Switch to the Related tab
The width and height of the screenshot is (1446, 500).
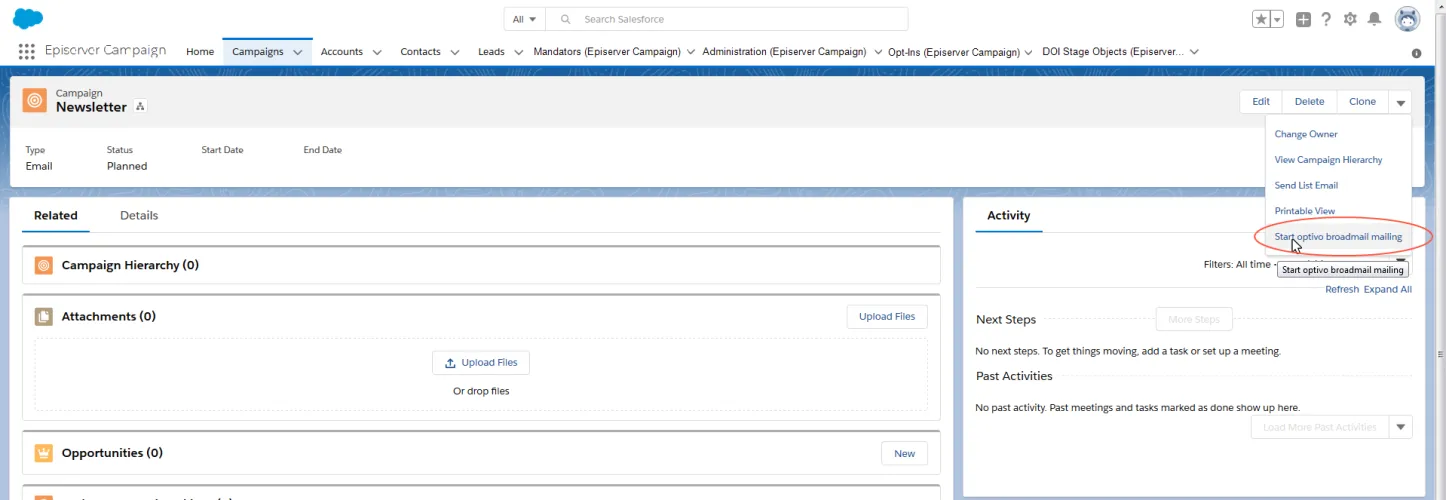[x=55, y=215]
